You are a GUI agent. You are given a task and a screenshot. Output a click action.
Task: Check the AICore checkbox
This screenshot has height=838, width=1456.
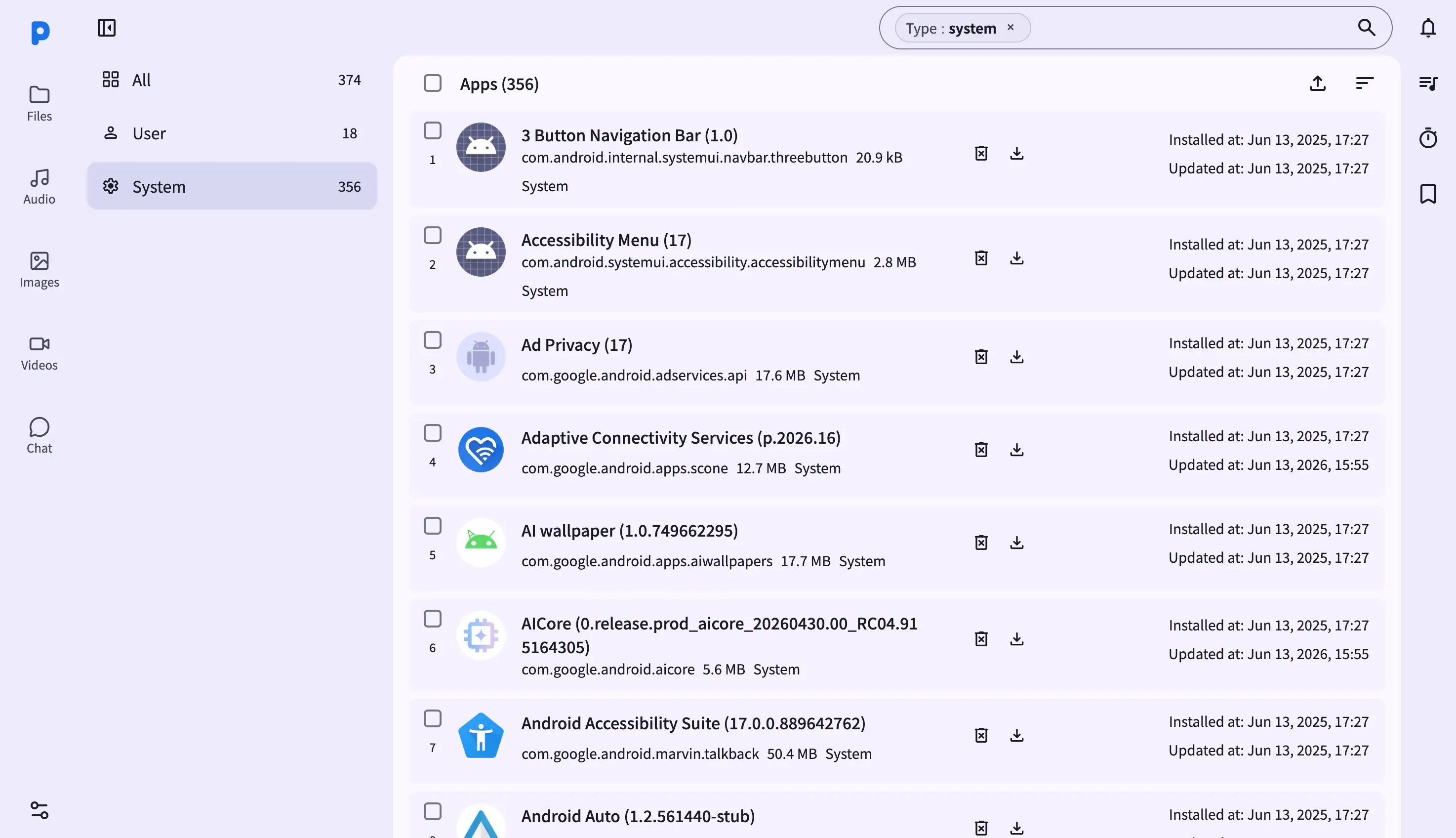click(432, 619)
